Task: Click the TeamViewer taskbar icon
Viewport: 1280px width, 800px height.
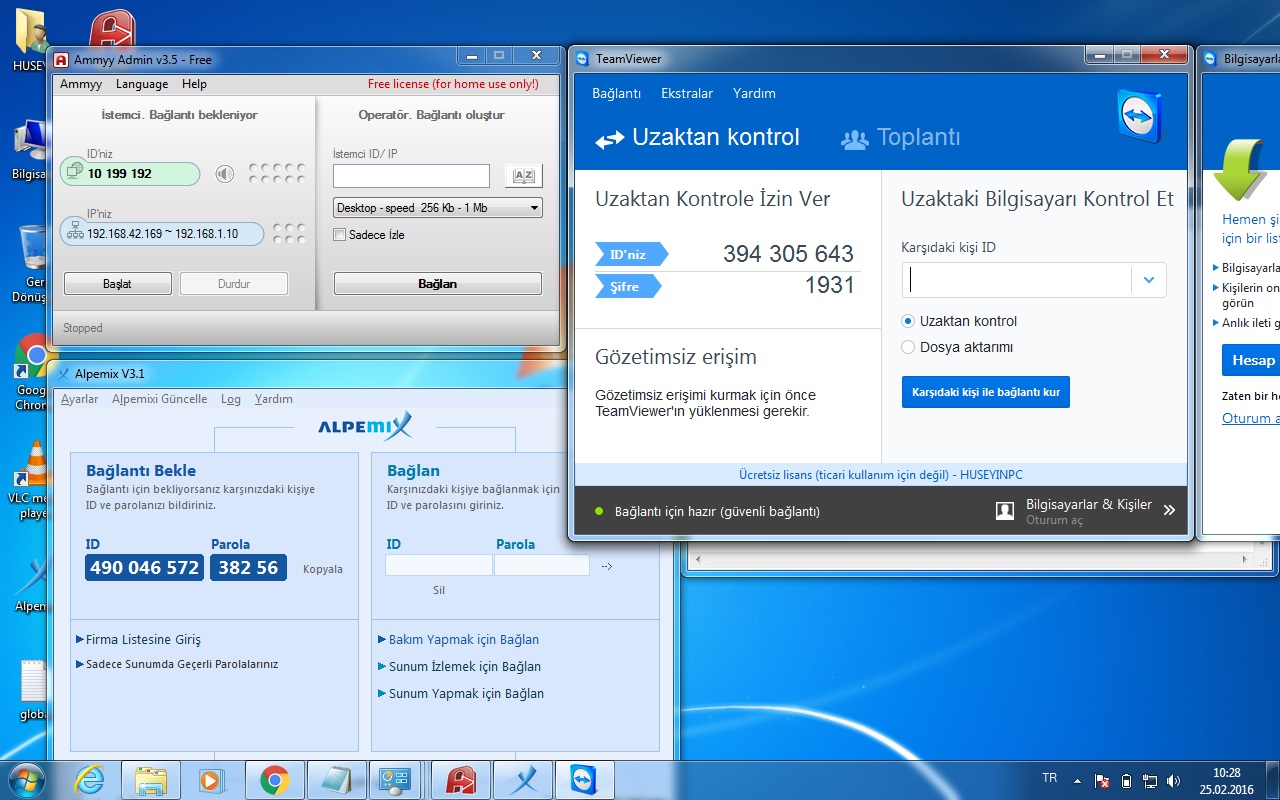Action: coord(583,779)
